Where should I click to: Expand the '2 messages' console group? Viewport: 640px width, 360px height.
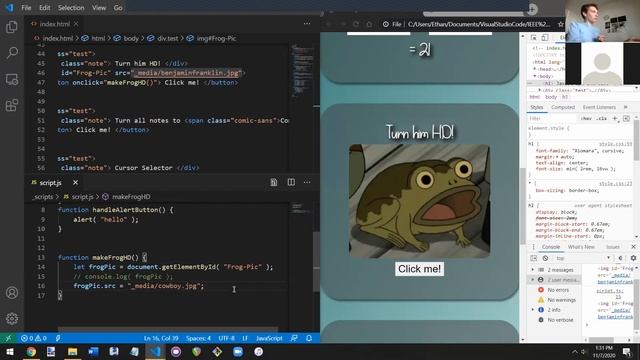533,270
